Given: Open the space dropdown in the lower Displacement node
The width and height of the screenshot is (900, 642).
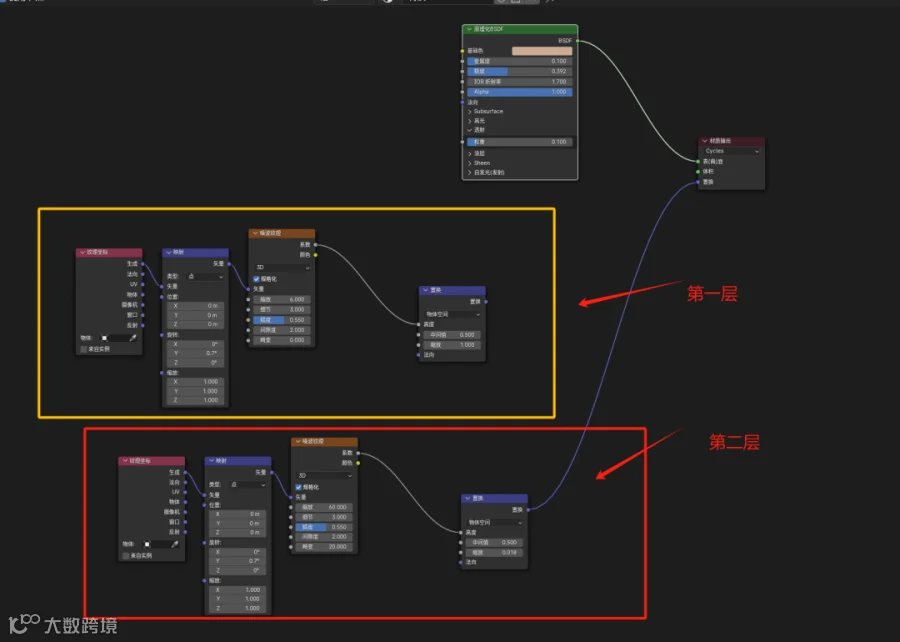Looking at the screenshot, I should pyautogui.click(x=494, y=523).
